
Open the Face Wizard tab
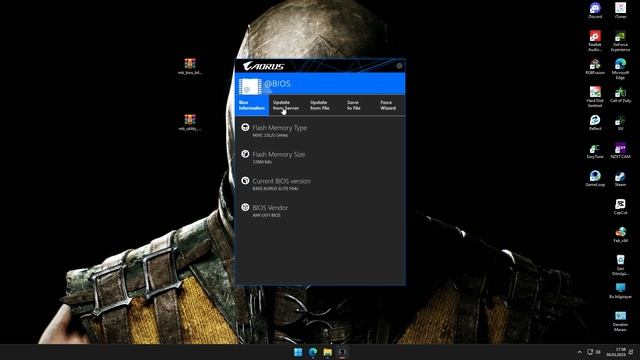click(388, 105)
